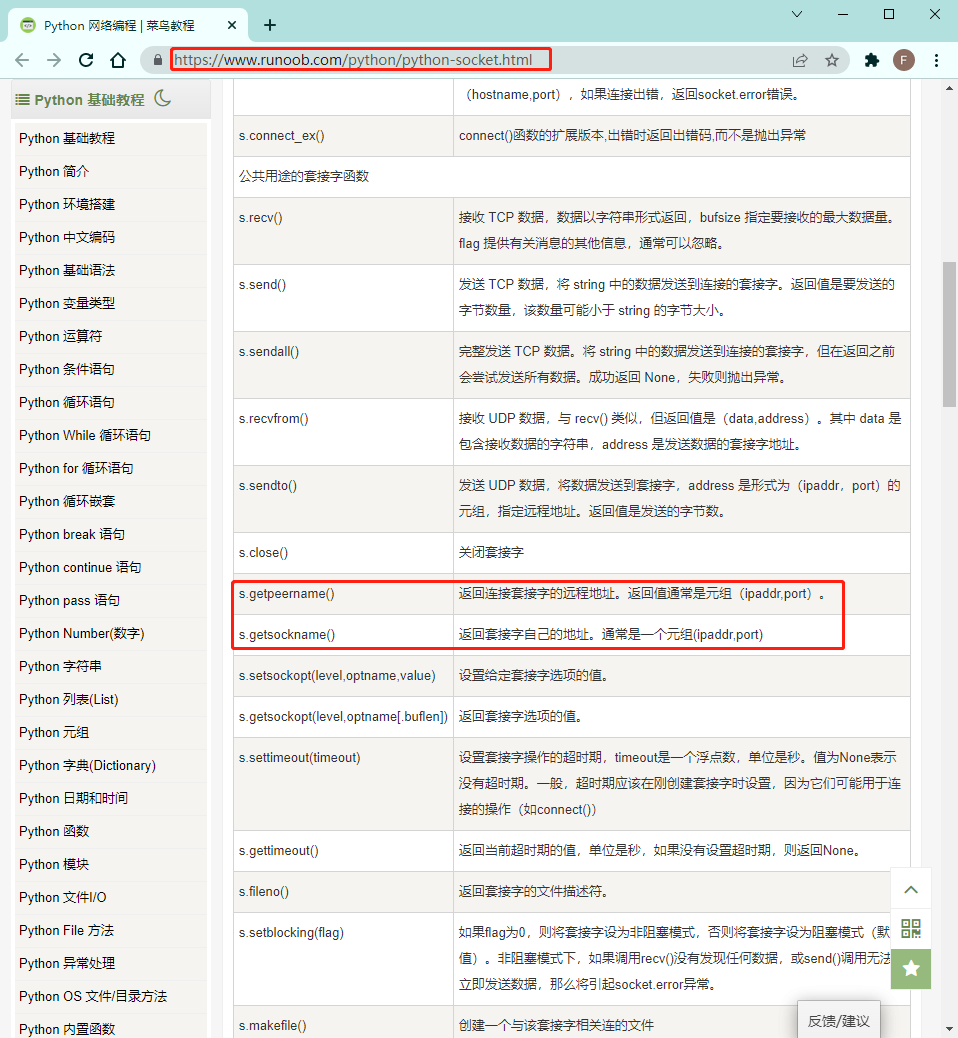This screenshot has width=958, height=1038.
Task: Click the s.recv() function cell
Action: [343, 230]
